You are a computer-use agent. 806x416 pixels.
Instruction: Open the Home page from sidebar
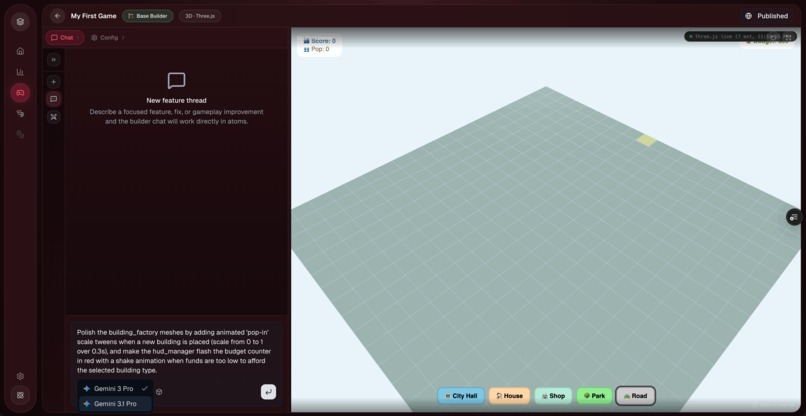click(x=20, y=51)
